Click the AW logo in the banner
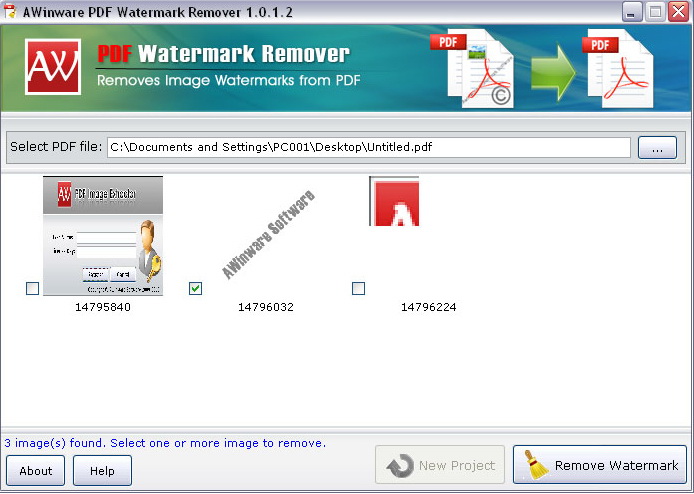The image size is (694, 494). click(53, 67)
